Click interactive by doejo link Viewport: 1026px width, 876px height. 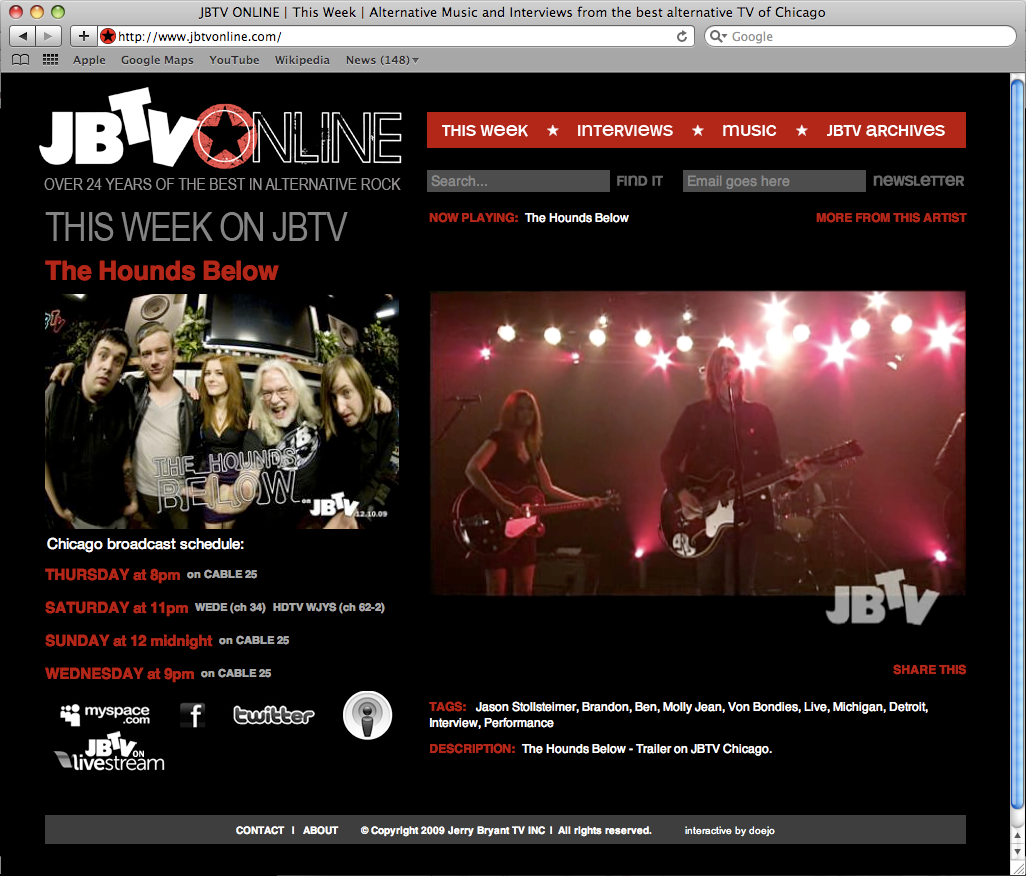coord(730,830)
